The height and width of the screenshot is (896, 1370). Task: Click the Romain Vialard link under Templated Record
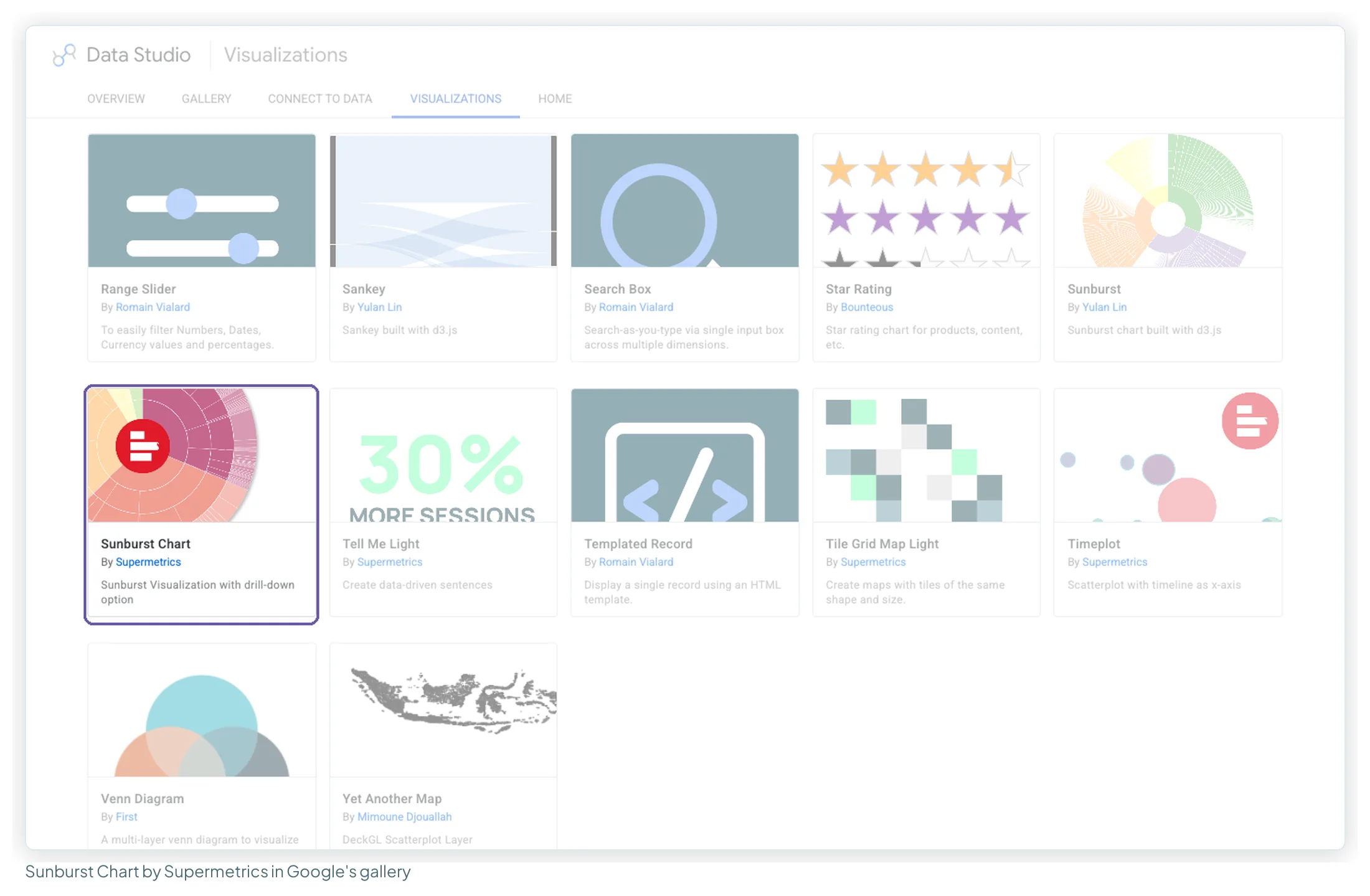[x=636, y=562]
